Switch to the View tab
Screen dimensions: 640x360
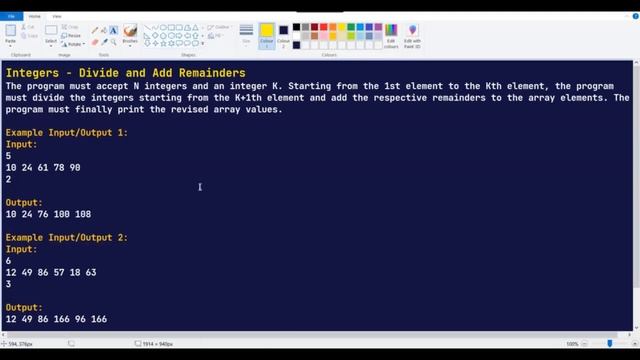click(57, 16)
